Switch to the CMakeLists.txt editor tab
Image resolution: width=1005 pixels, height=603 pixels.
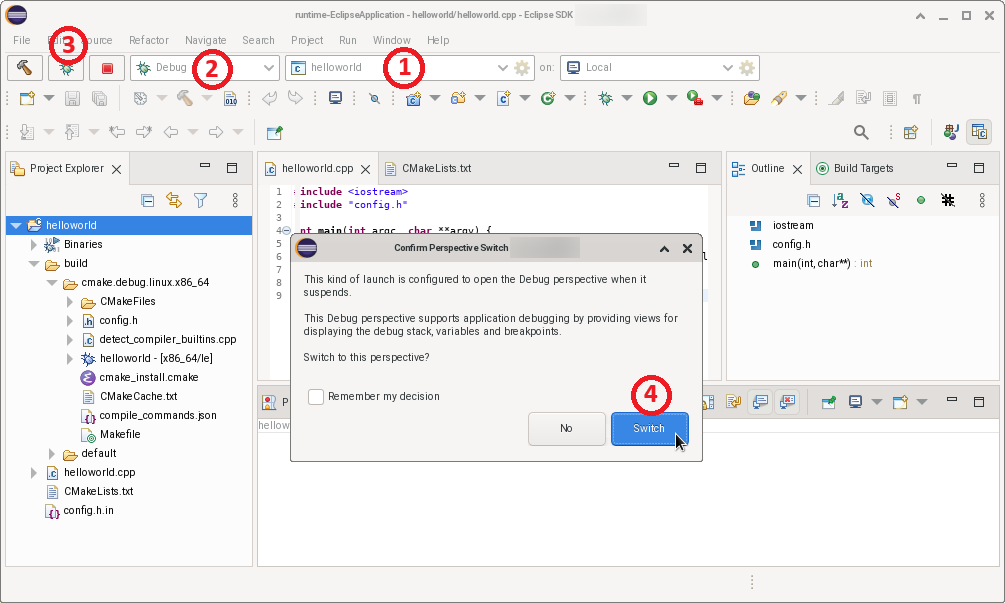(428, 168)
